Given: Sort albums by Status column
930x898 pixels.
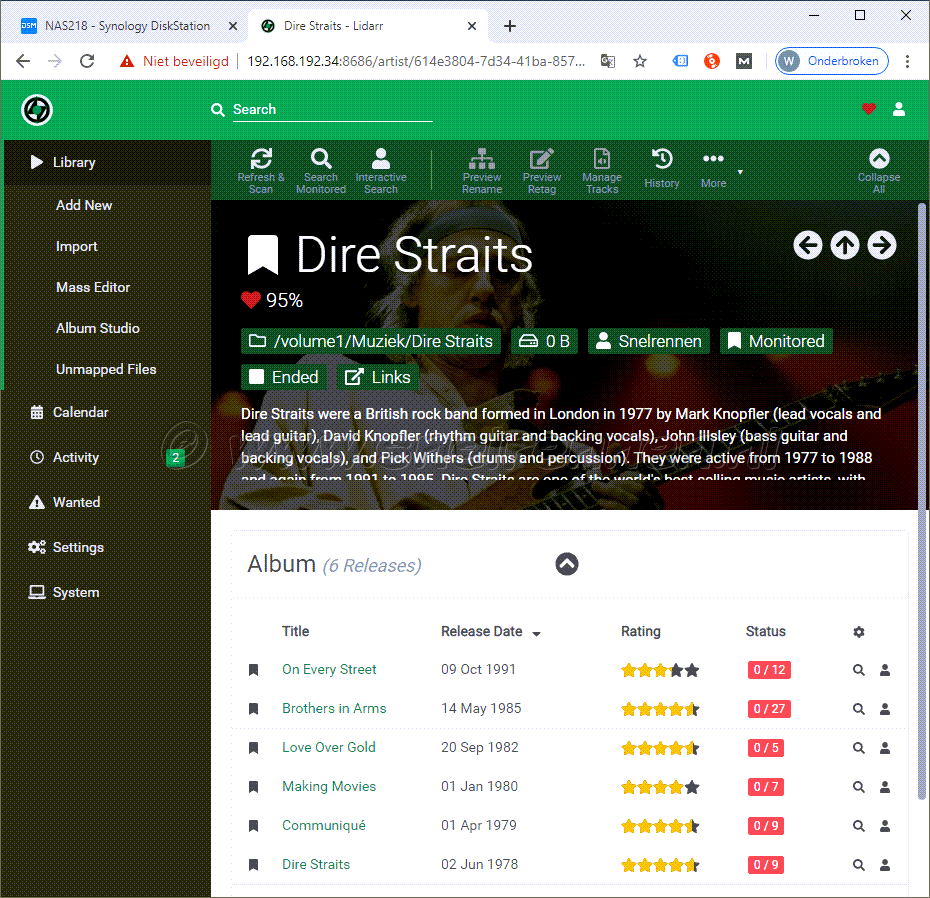Looking at the screenshot, I should coord(766,632).
